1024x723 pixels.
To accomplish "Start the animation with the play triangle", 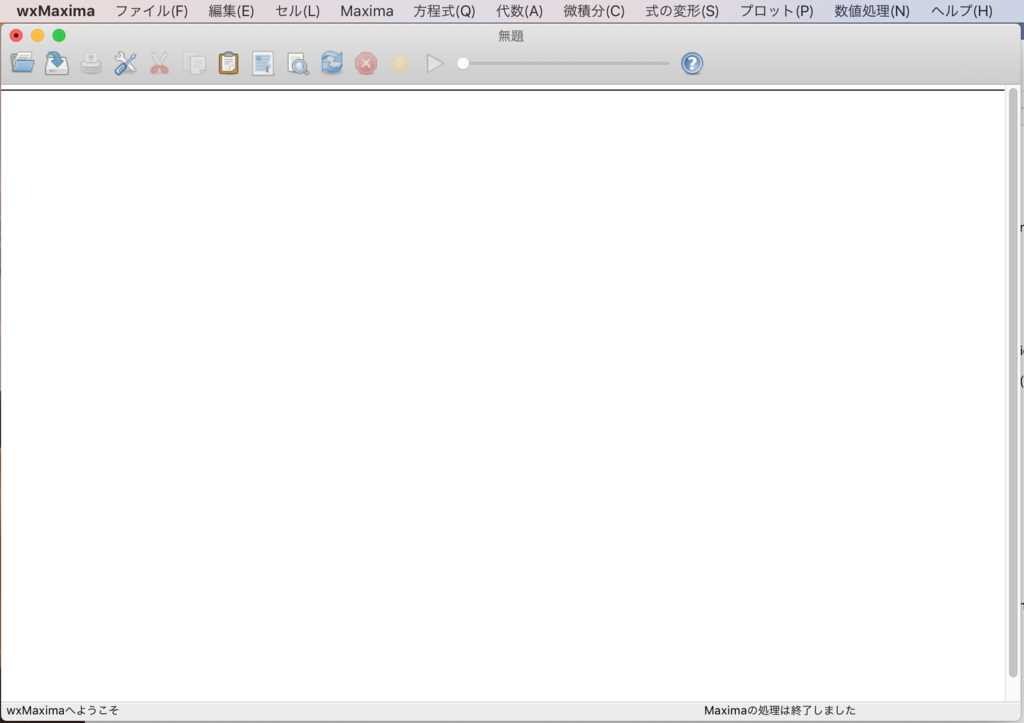I will tap(434, 63).
